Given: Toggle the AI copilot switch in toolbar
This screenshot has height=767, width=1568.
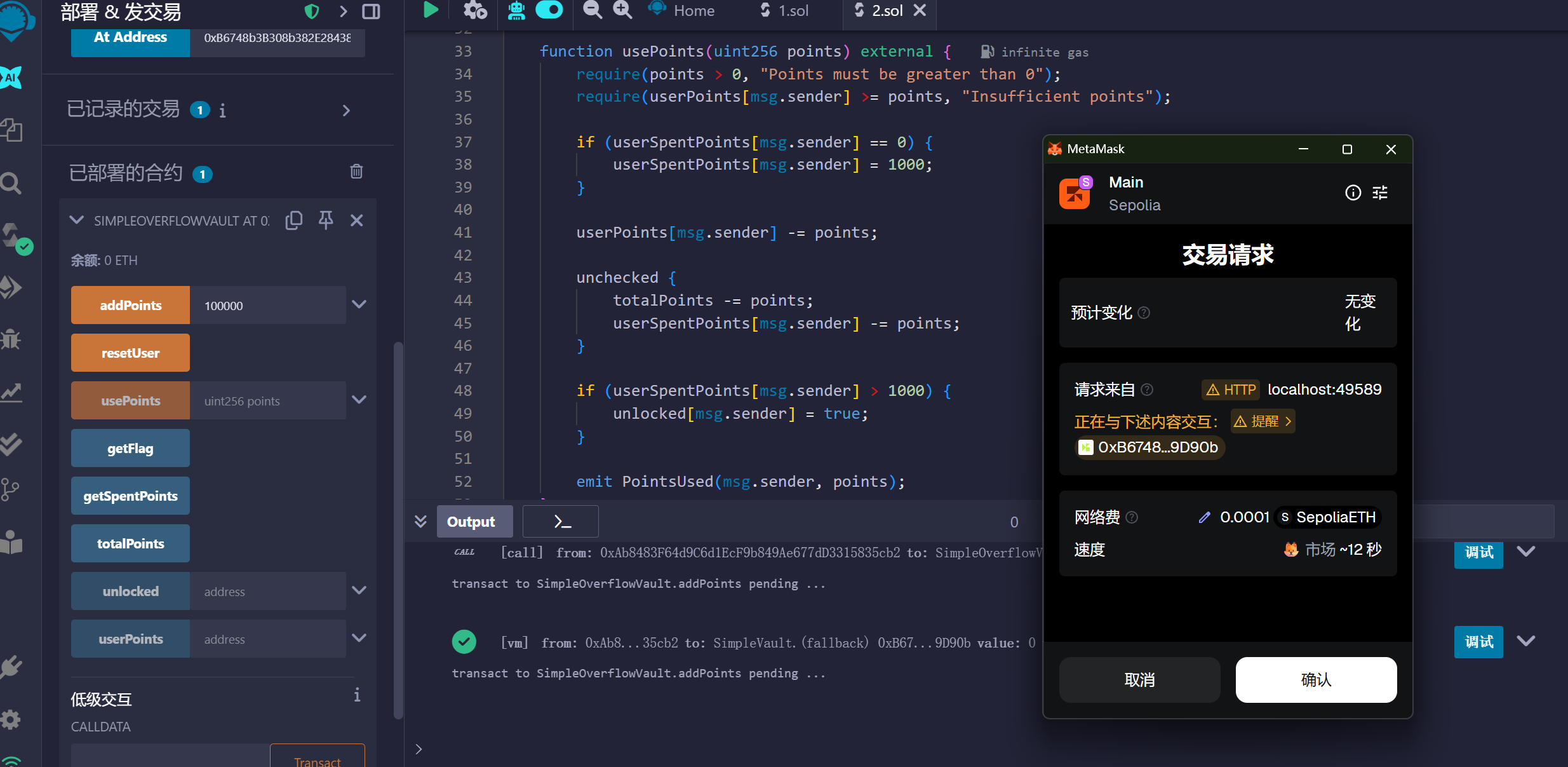Looking at the screenshot, I should point(549,10).
